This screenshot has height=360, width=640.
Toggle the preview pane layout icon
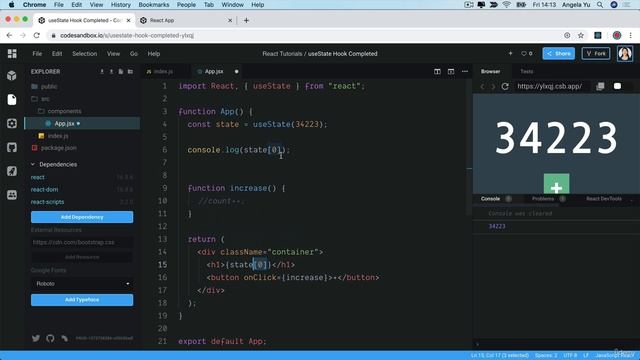(451, 71)
